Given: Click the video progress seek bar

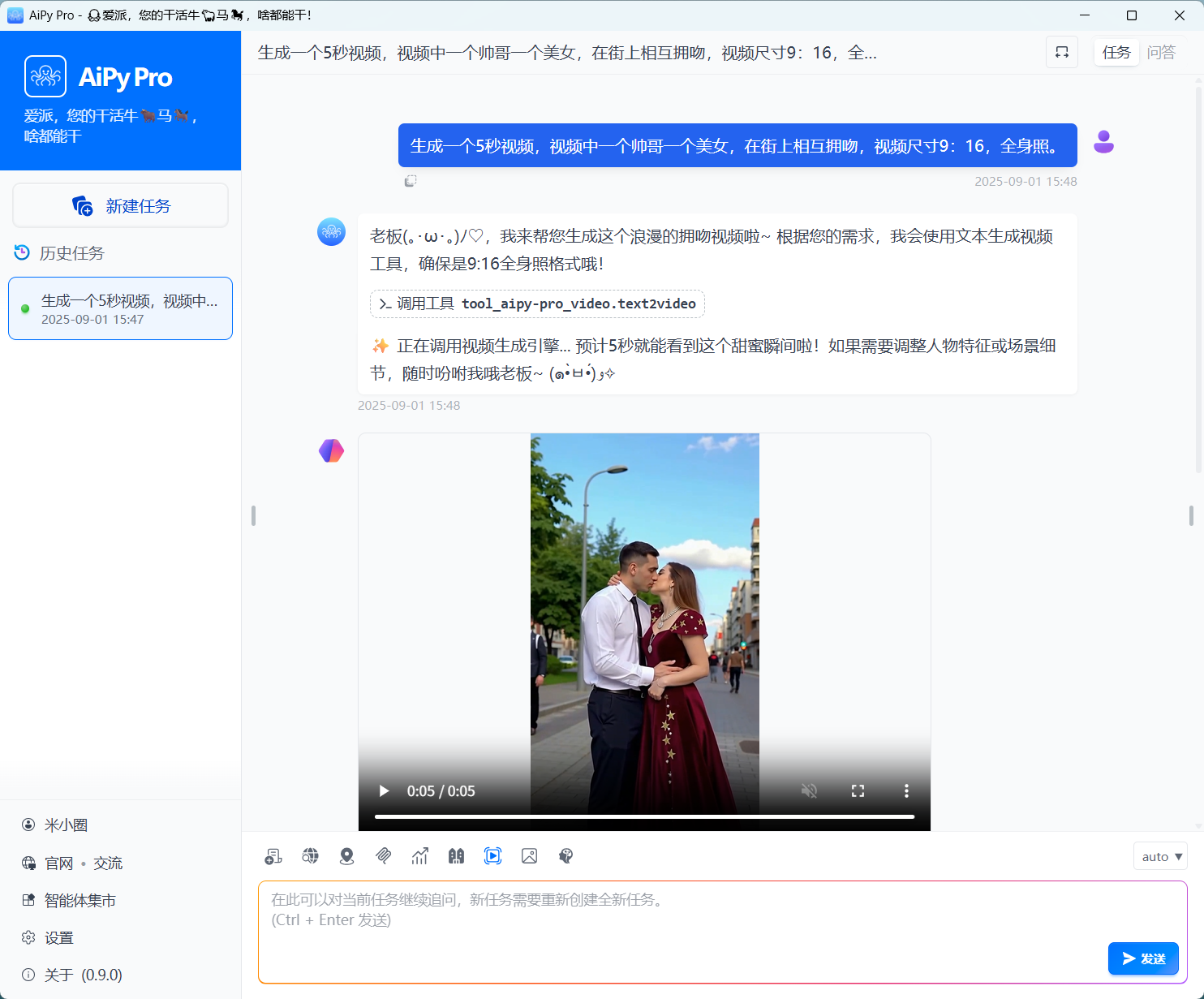Looking at the screenshot, I should click(644, 816).
